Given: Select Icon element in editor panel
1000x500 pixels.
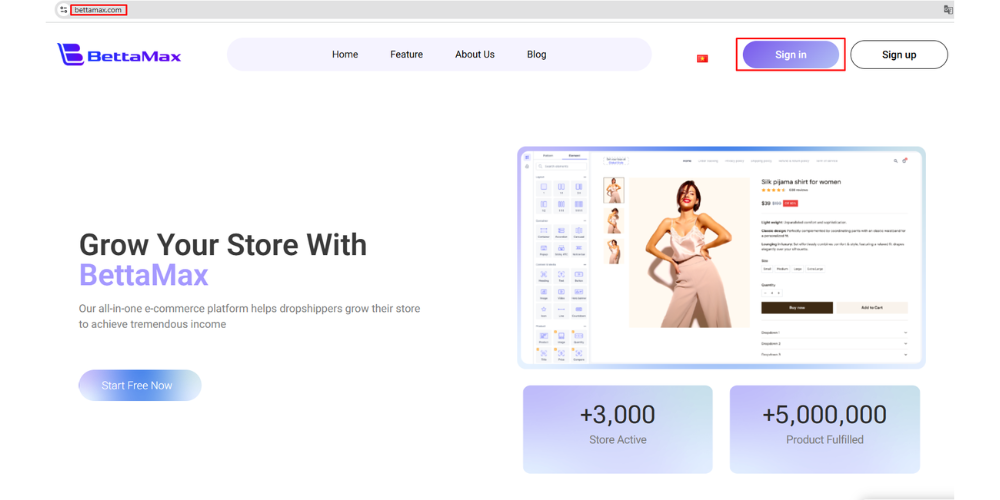Looking at the screenshot, I should click(544, 311).
